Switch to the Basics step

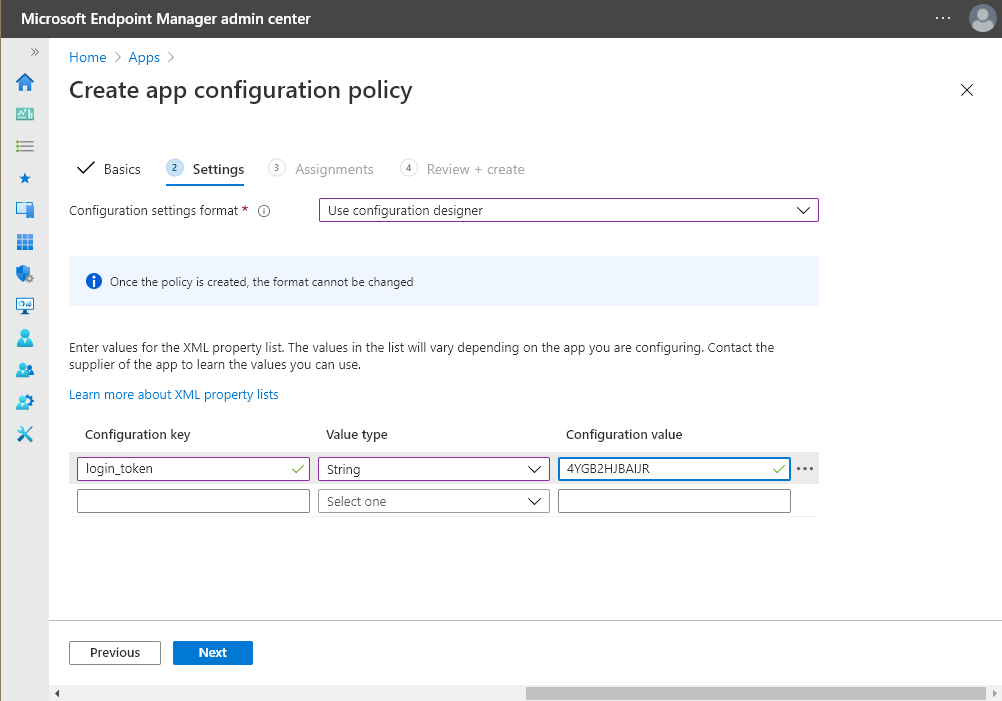coord(109,169)
